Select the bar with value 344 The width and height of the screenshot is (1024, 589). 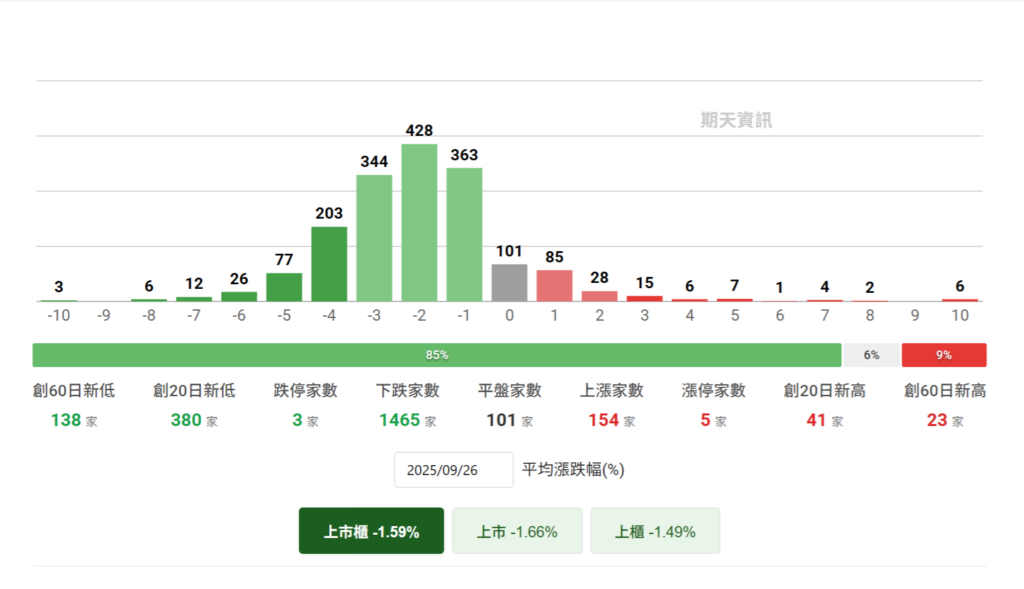(x=374, y=238)
